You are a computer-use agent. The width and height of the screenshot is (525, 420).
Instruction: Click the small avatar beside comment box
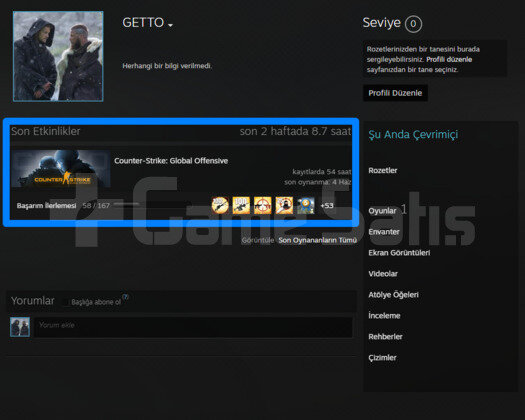(x=20, y=327)
